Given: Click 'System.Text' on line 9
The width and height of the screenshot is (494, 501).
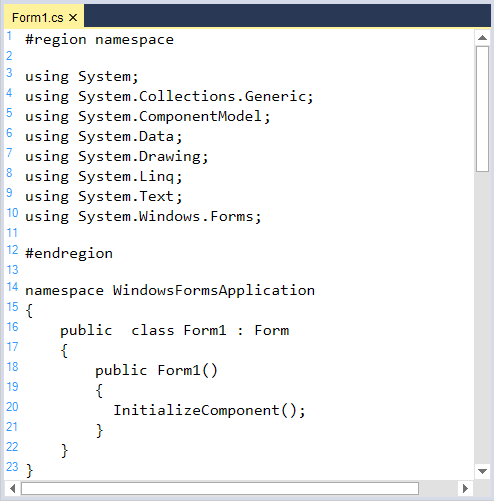Looking at the screenshot, I should [x=126, y=196].
